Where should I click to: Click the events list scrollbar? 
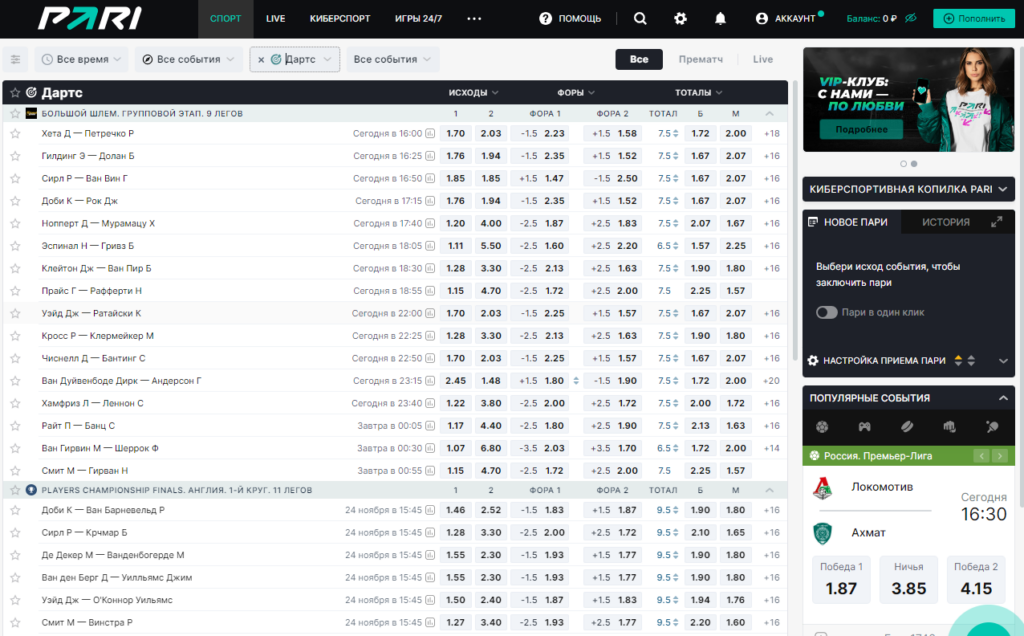(x=795, y=222)
